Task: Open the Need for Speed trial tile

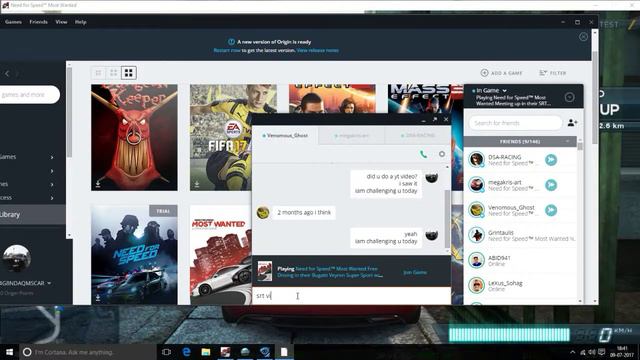Action: (134, 255)
